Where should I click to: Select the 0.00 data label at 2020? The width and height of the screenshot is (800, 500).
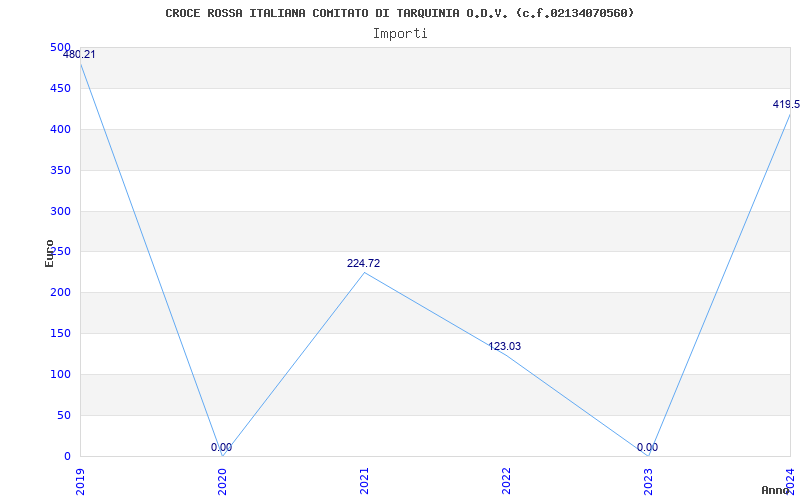pyautogui.click(x=221, y=447)
